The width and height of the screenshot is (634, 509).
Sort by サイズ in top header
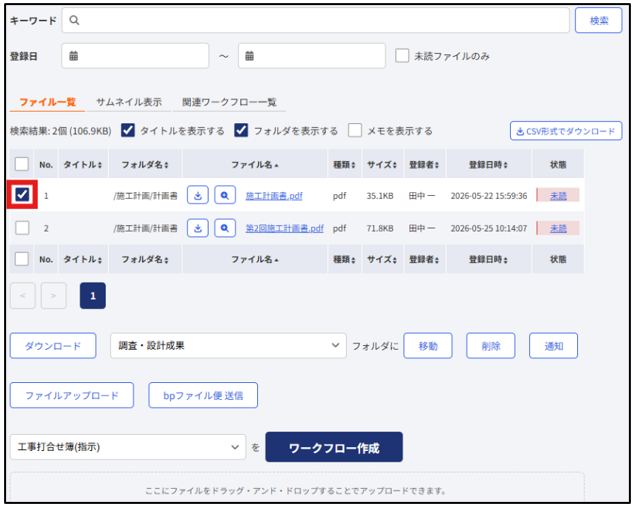pyautogui.click(x=382, y=165)
